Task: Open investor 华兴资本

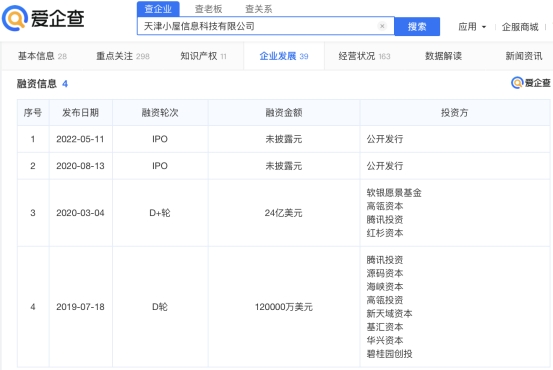Action: pos(385,340)
